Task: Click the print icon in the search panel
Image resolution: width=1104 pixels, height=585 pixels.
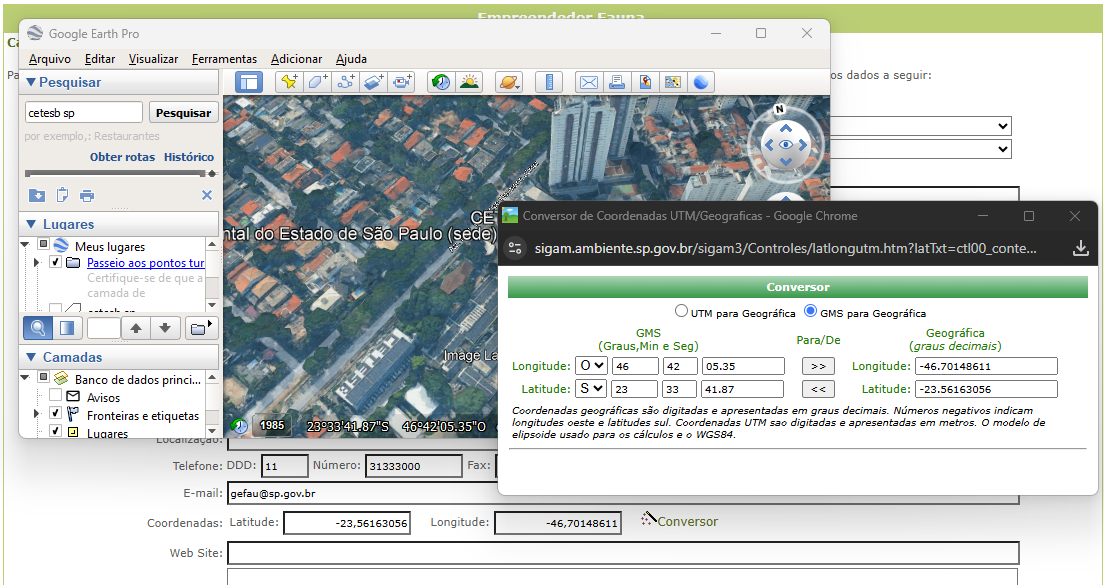Action: click(87, 195)
